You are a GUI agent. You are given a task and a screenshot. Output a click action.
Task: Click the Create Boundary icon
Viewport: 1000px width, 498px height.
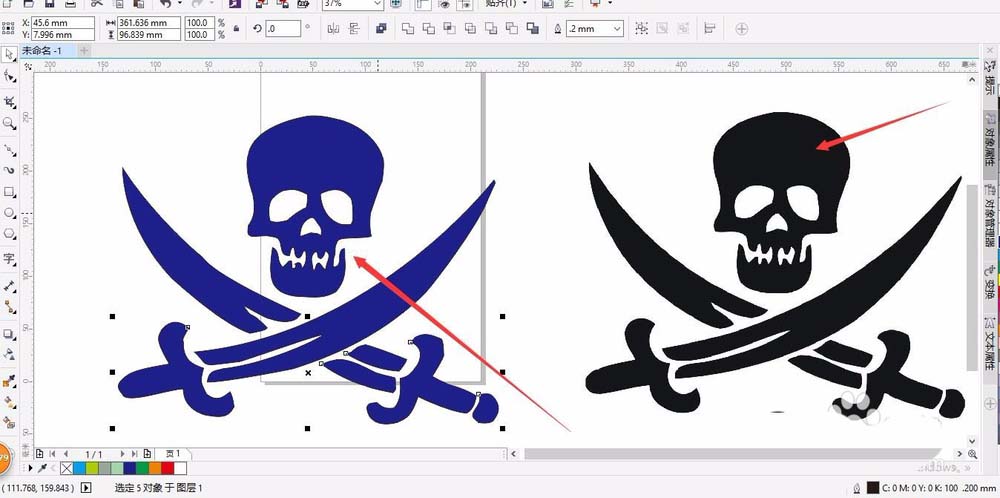pos(533,29)
